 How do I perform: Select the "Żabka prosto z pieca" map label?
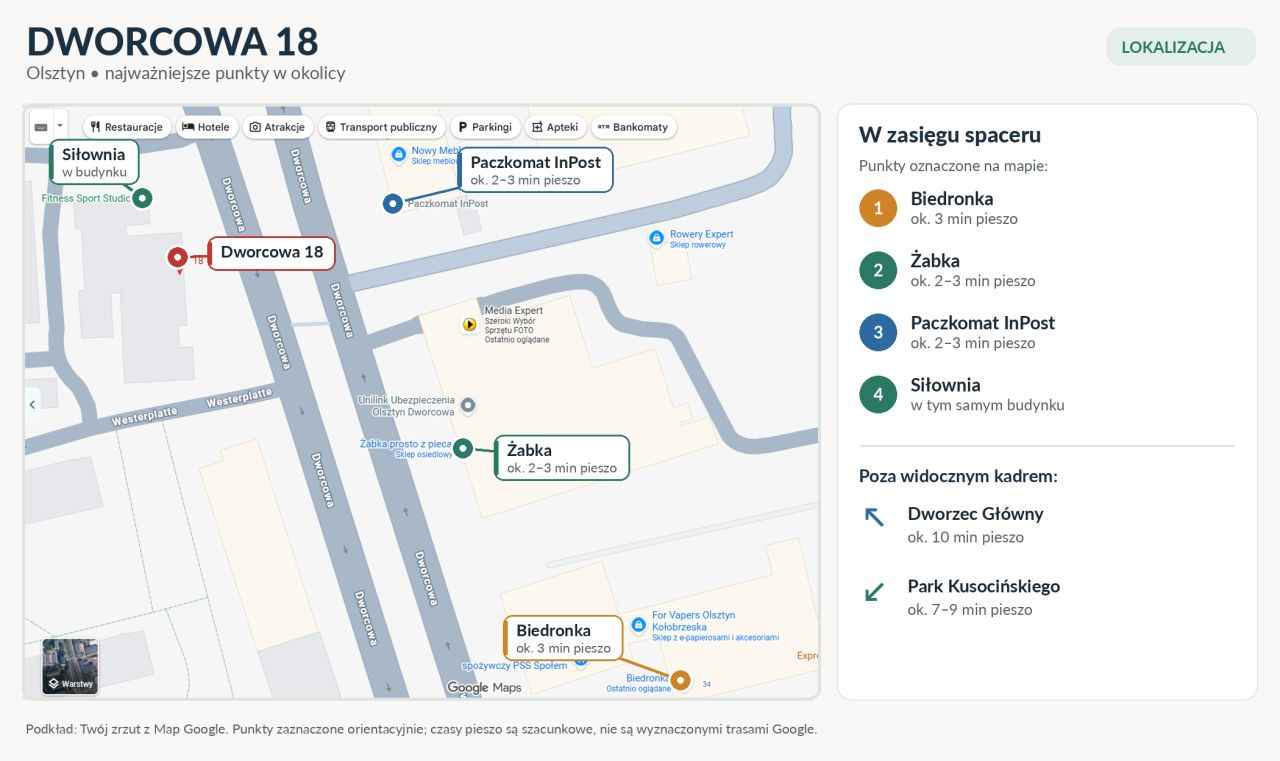[x=406, y=444]
